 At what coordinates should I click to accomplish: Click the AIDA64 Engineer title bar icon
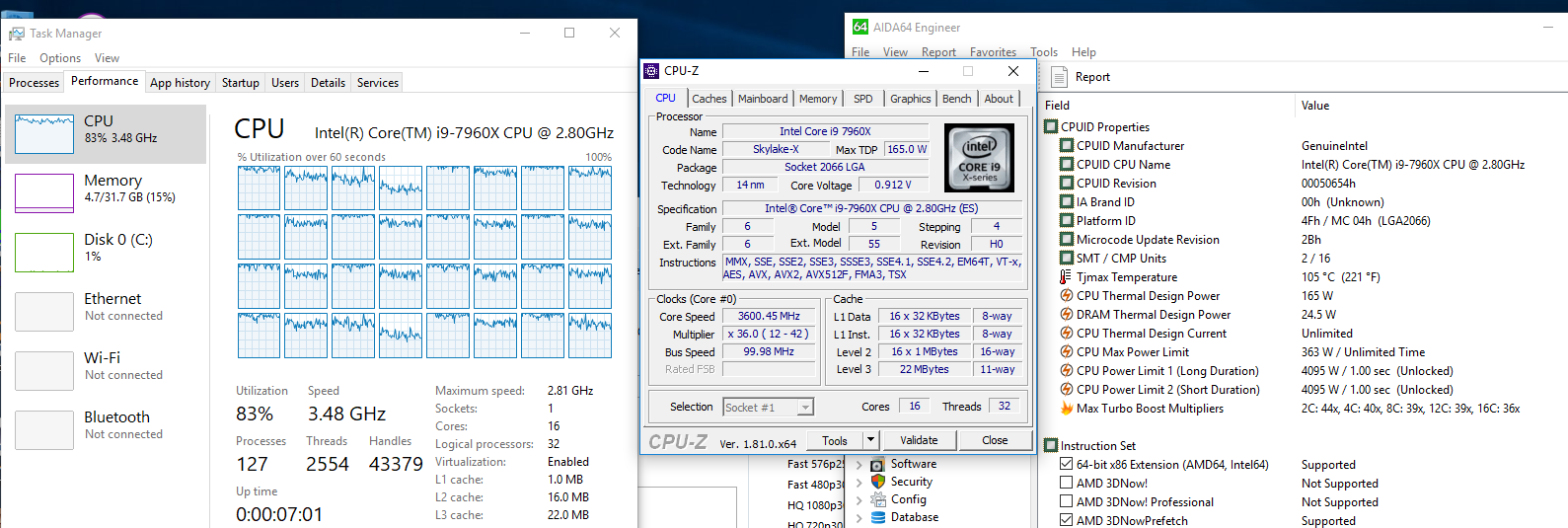click(x=859, y=27)
